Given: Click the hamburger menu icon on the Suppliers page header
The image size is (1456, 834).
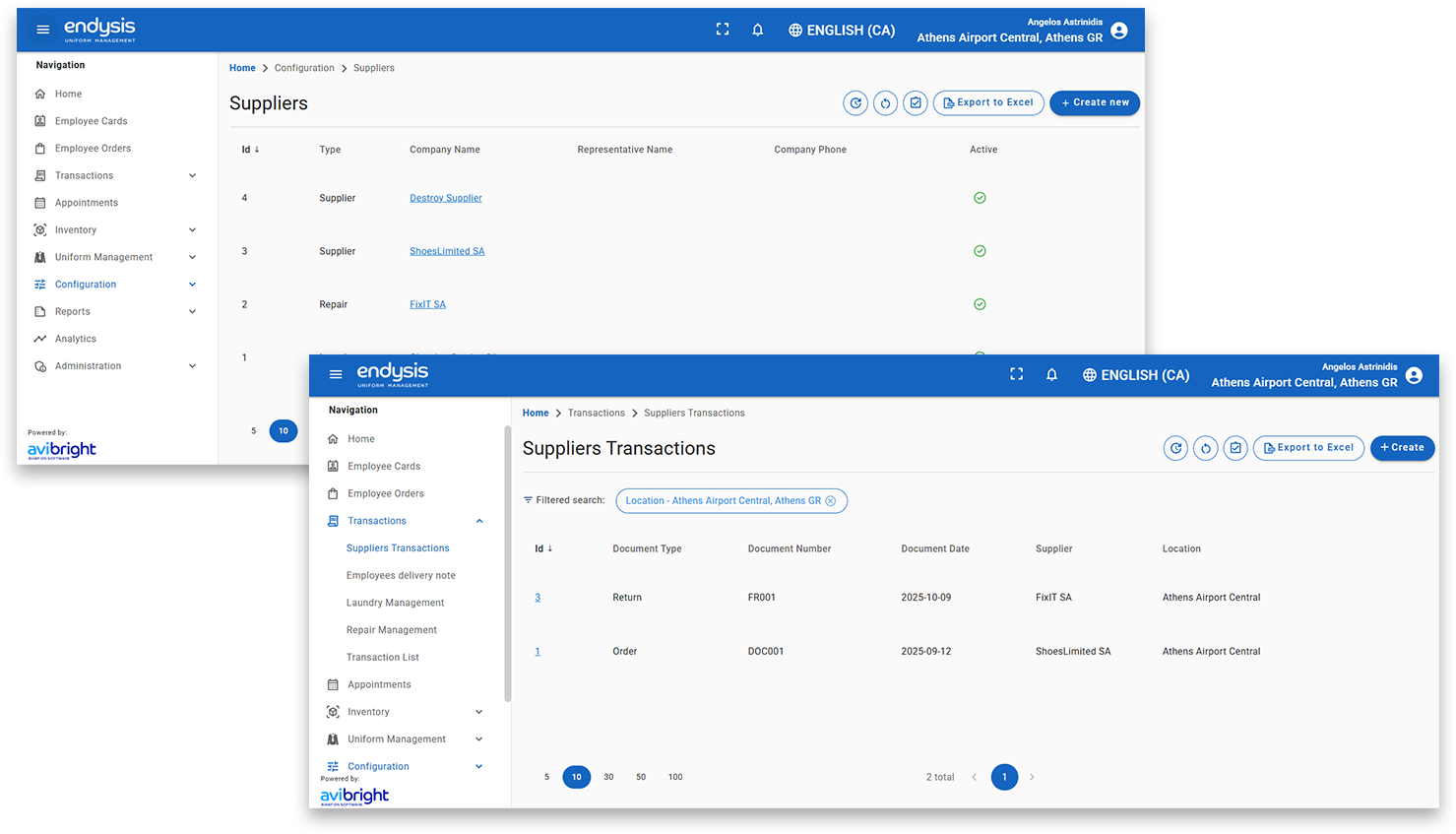Looking at the screenshot, I should click(x=42, y=30).
